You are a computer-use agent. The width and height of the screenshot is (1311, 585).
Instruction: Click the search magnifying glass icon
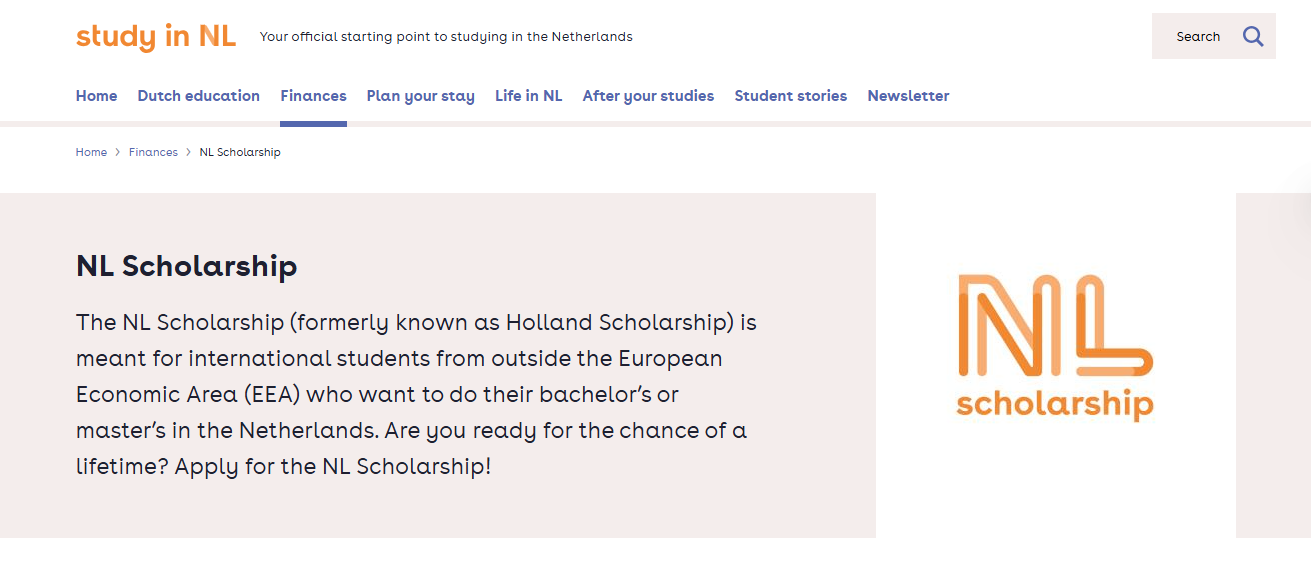pos(1253,36)
